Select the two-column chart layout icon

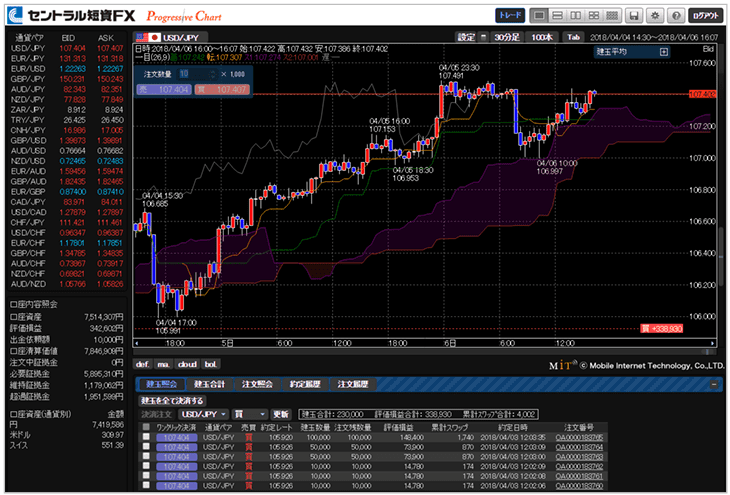576,16
